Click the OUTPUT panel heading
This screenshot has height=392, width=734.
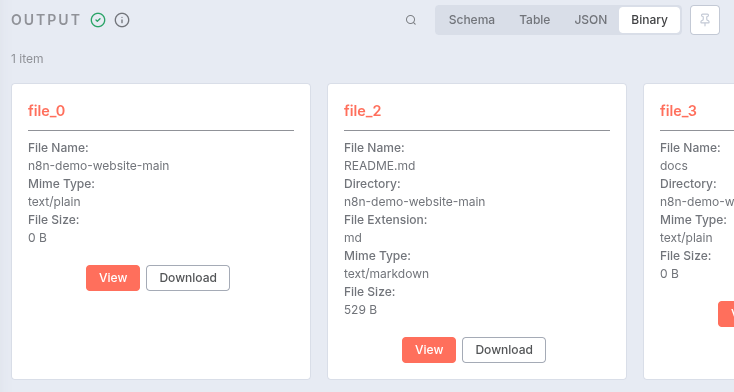pos(46,20)
